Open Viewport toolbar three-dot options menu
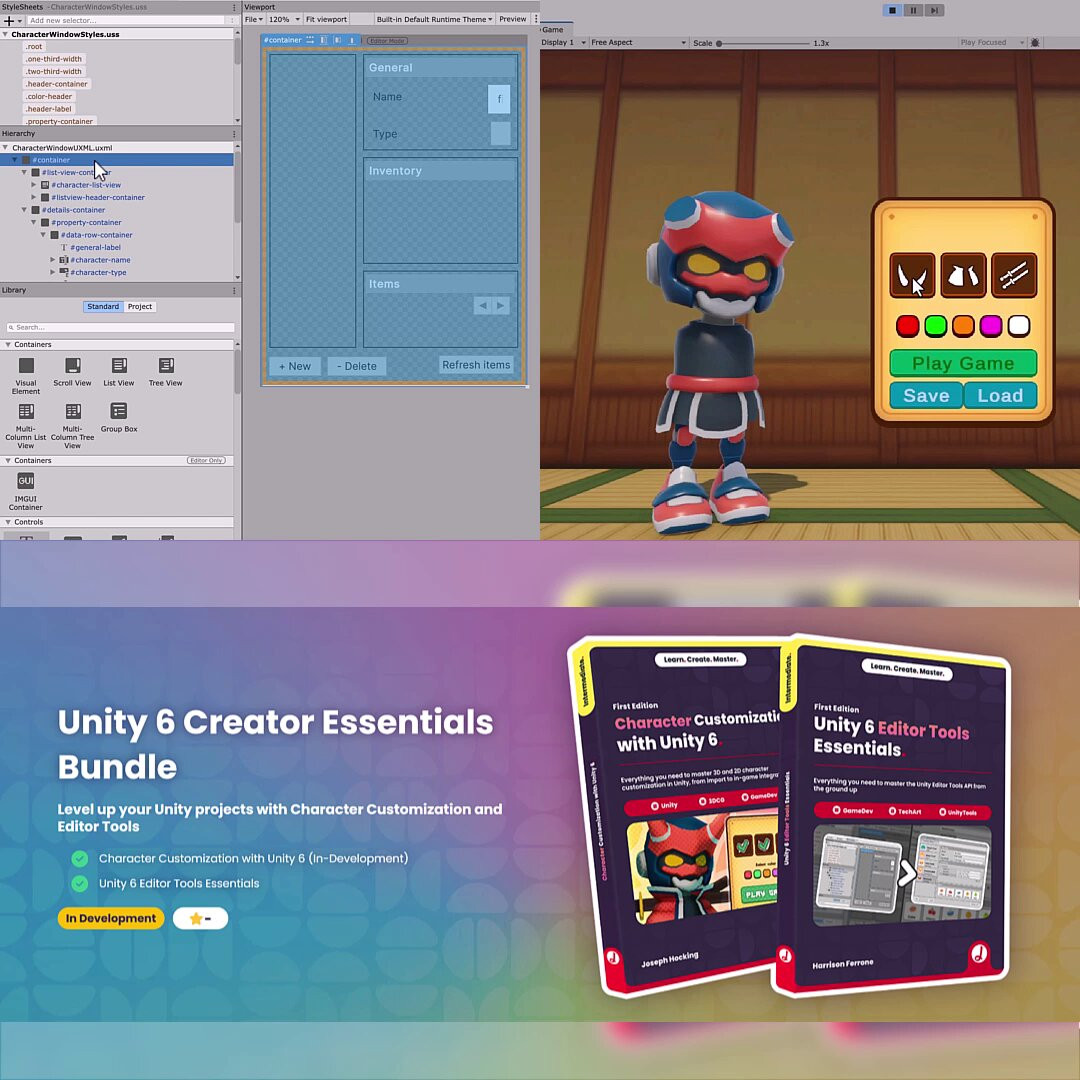This screenshot has height=1080, width=1080. [536, 19]
